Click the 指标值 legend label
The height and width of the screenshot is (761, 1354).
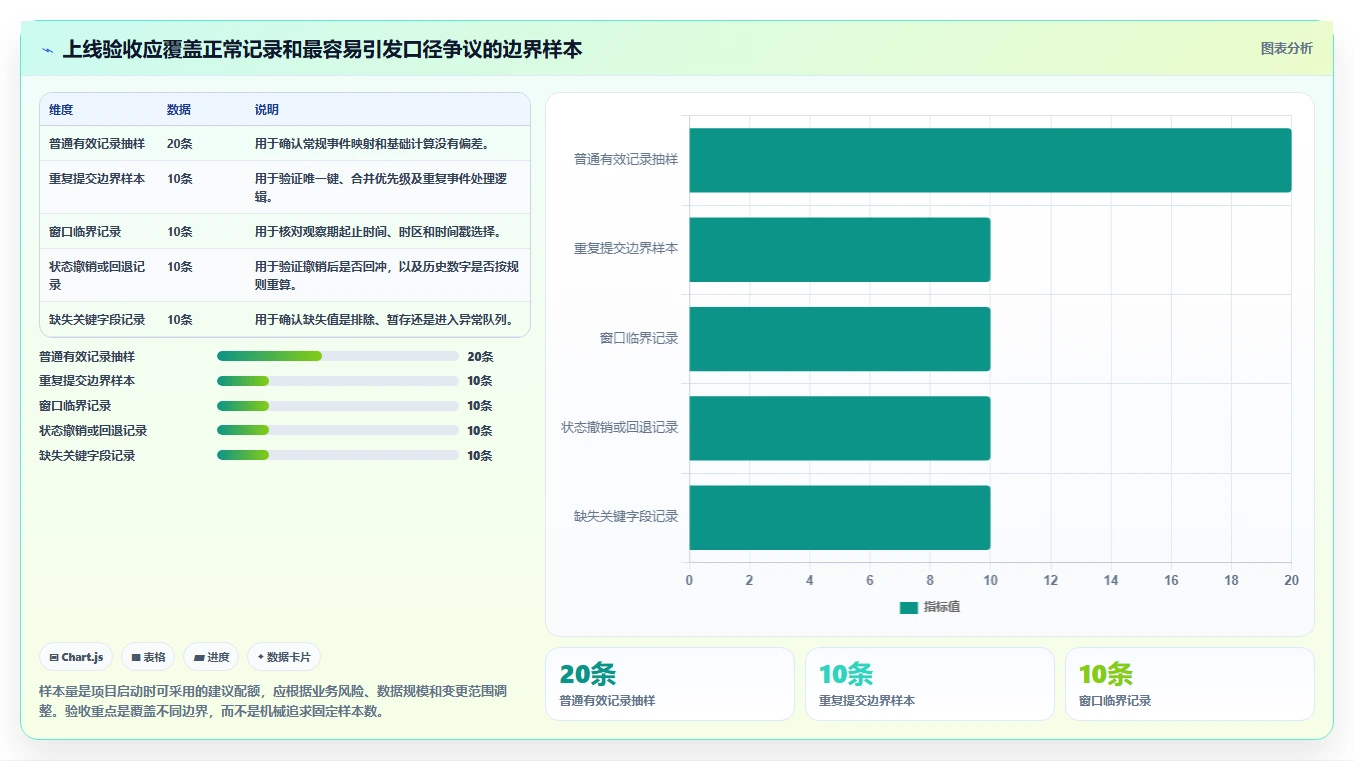point(941,607)
